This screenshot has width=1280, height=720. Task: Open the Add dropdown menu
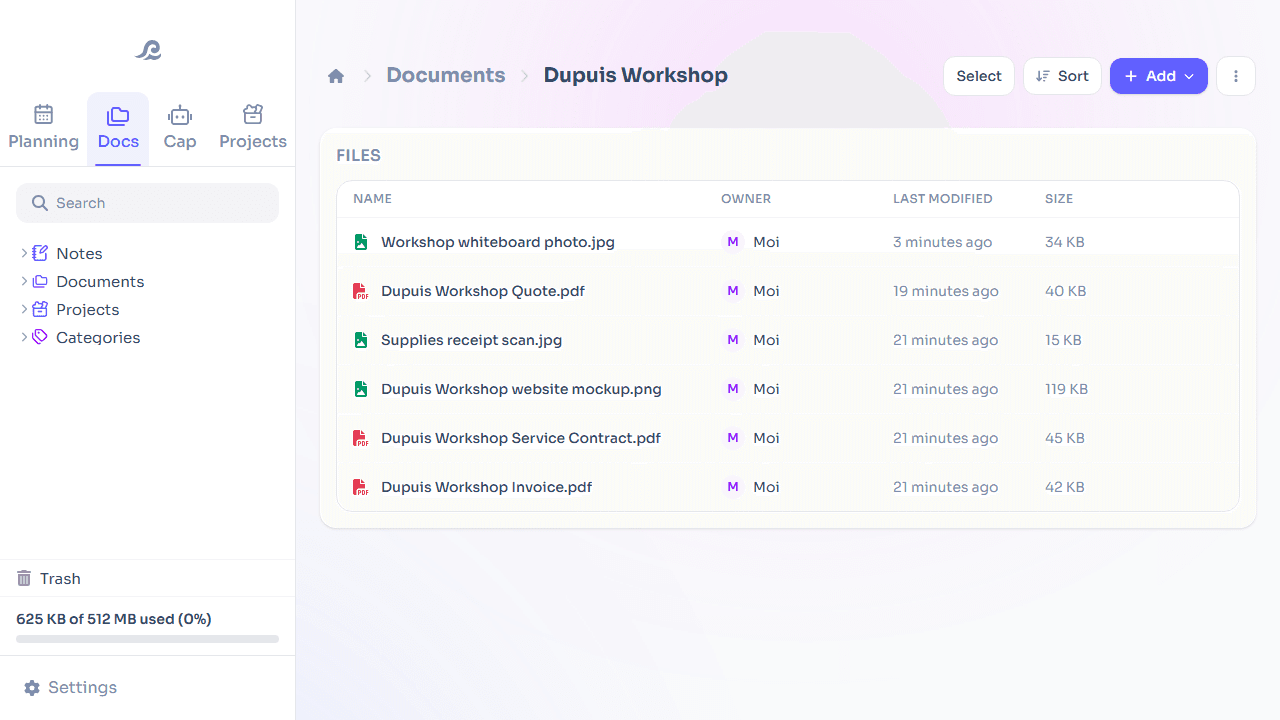(1159, 76)
